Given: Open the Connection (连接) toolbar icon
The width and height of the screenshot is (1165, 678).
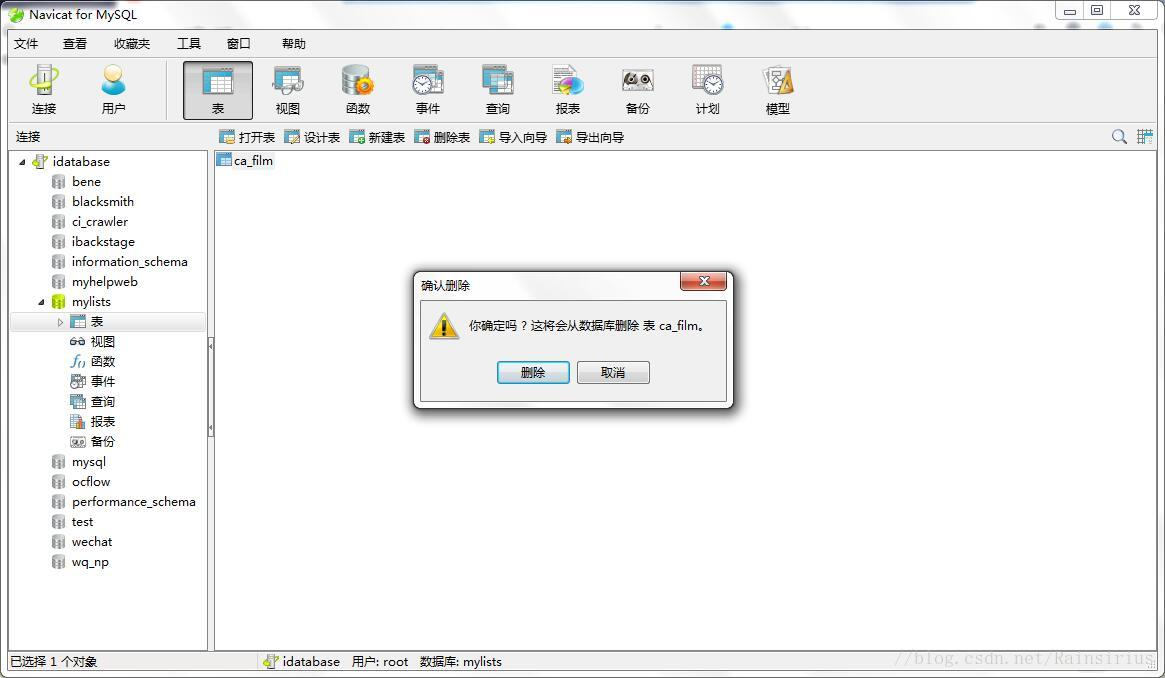Looking at the screenshot, I should [x=44, y=90].
